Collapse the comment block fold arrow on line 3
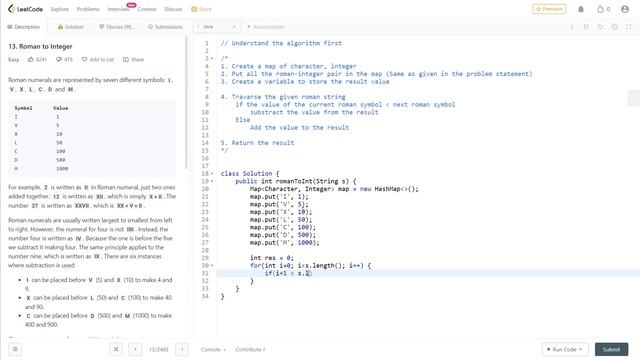The height and width of the screenshot is (360, 640). [x=212, y=59]
